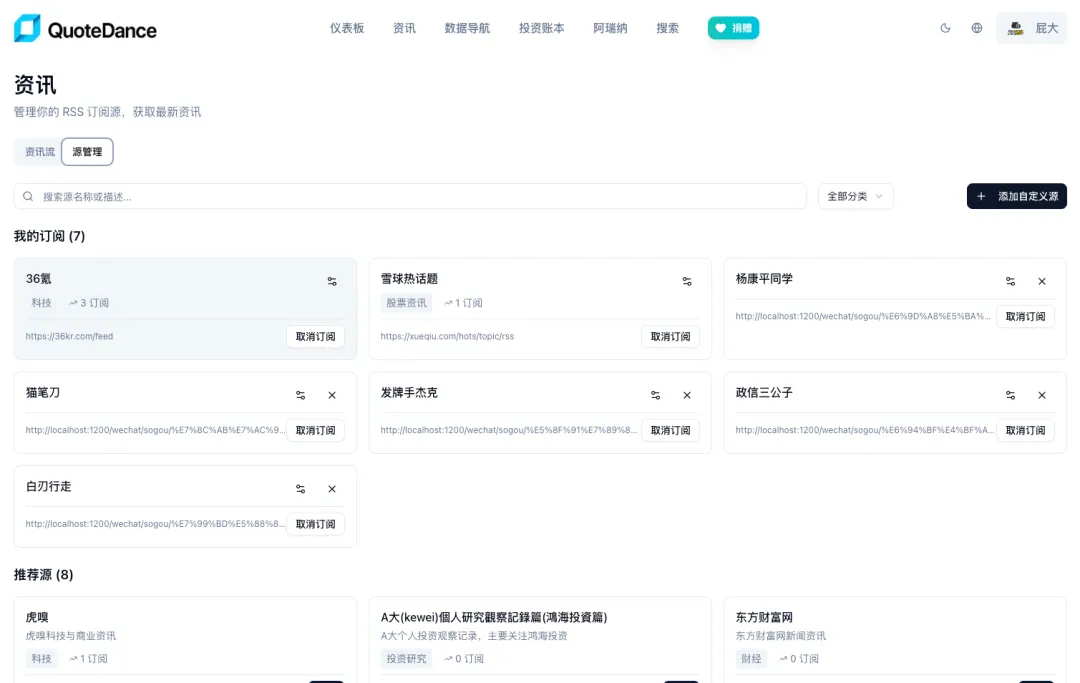The image size is (1080, 683).
Task: Open settings icon on 猫笔刀 card
Action: coord(300,395)
